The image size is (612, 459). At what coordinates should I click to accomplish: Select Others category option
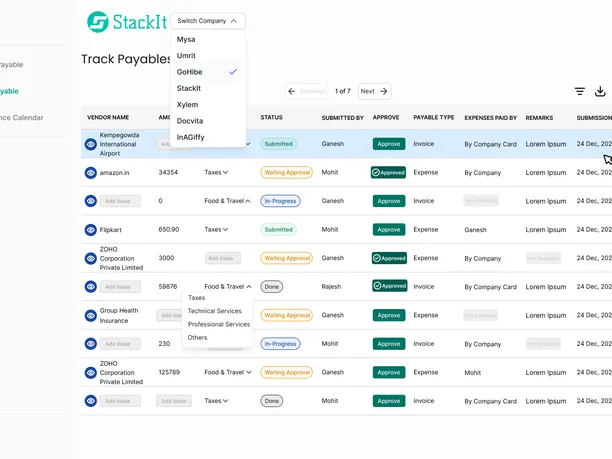coord(197,338)
